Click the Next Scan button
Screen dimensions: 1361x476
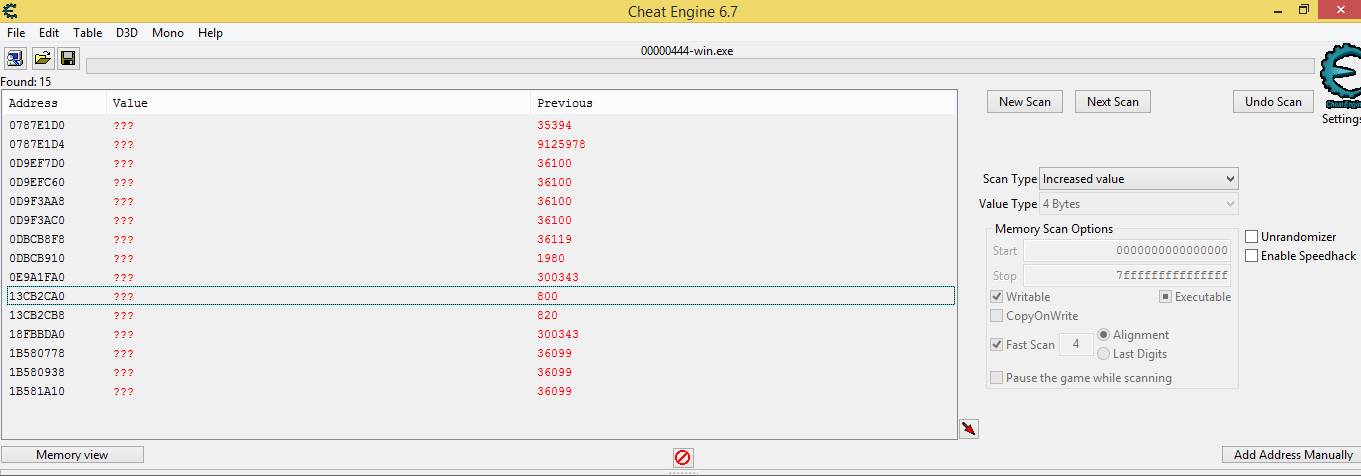click(1113, 102)
